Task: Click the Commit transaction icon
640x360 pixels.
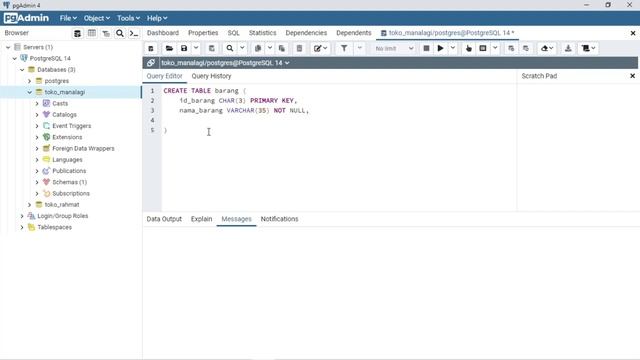Action: pyautogui.click(x=511, y=48)
